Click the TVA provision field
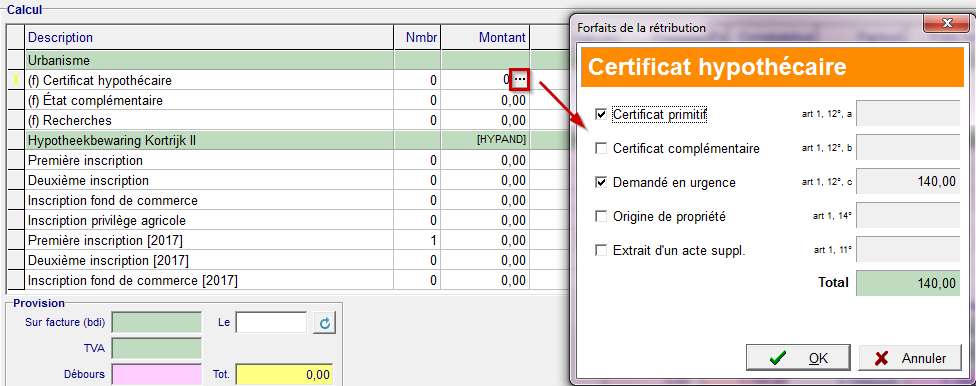 click(157, 349)
